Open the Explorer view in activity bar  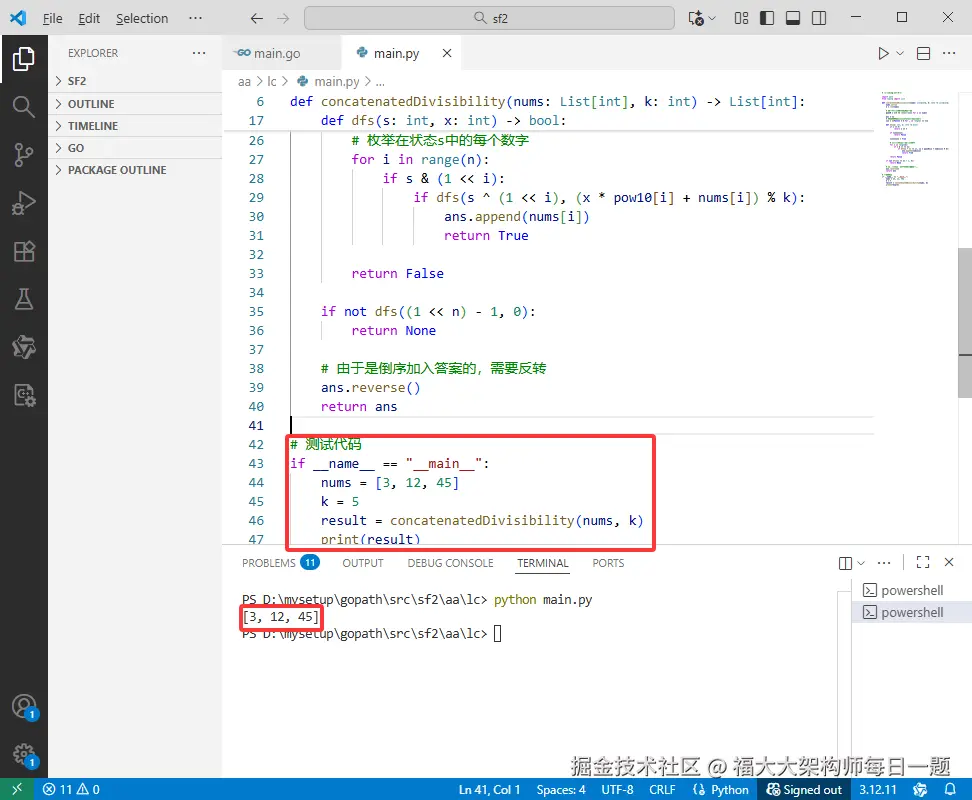coord(24,59)
